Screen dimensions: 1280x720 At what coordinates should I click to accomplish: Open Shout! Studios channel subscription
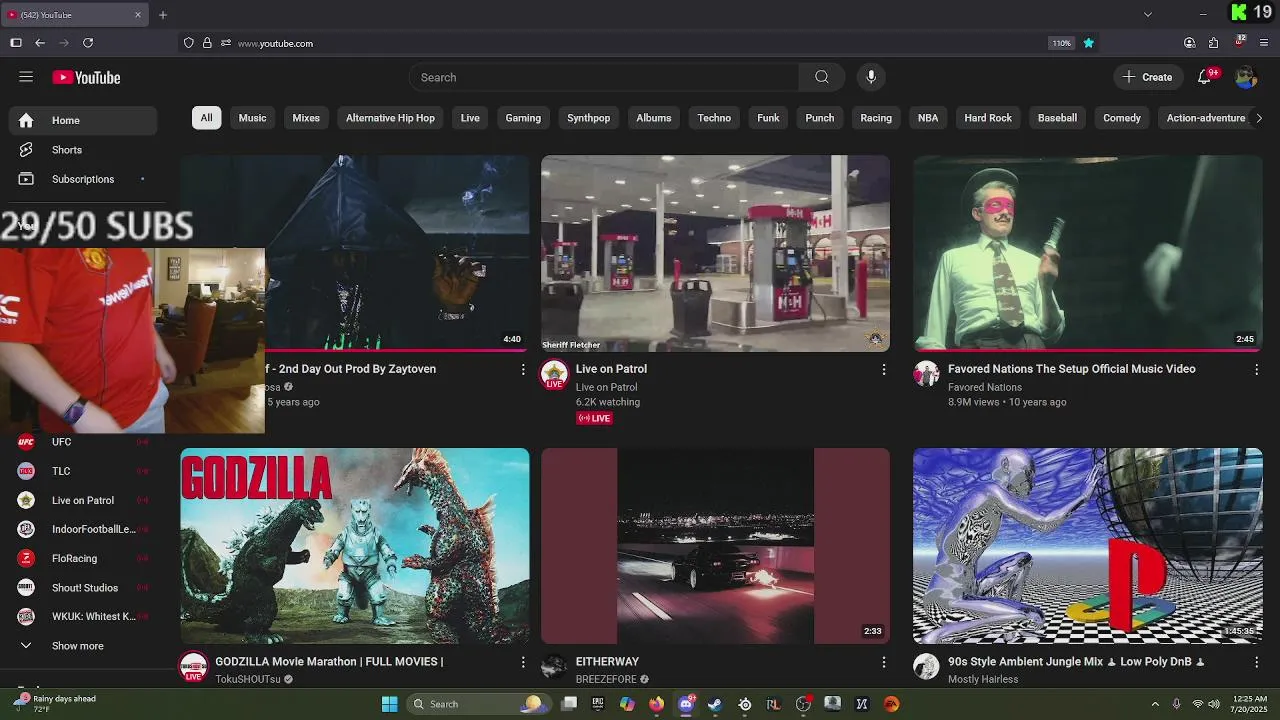(x=83, y=588)
